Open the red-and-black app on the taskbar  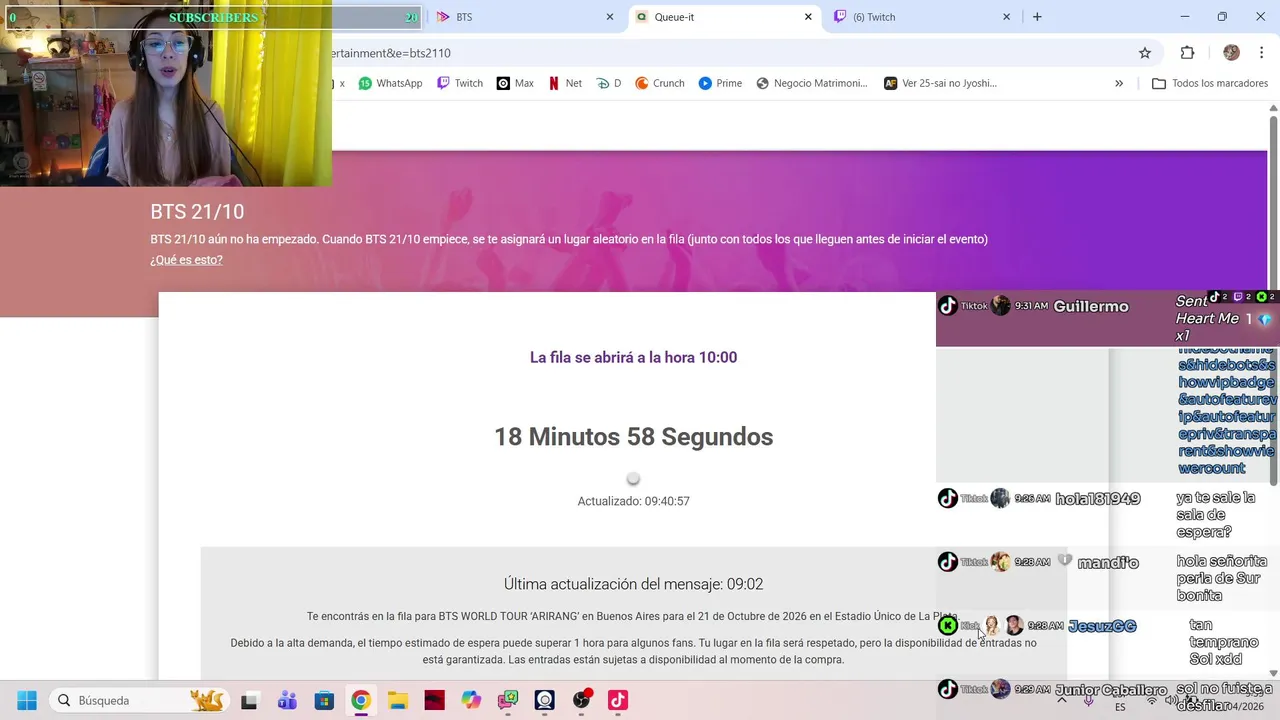434,700
